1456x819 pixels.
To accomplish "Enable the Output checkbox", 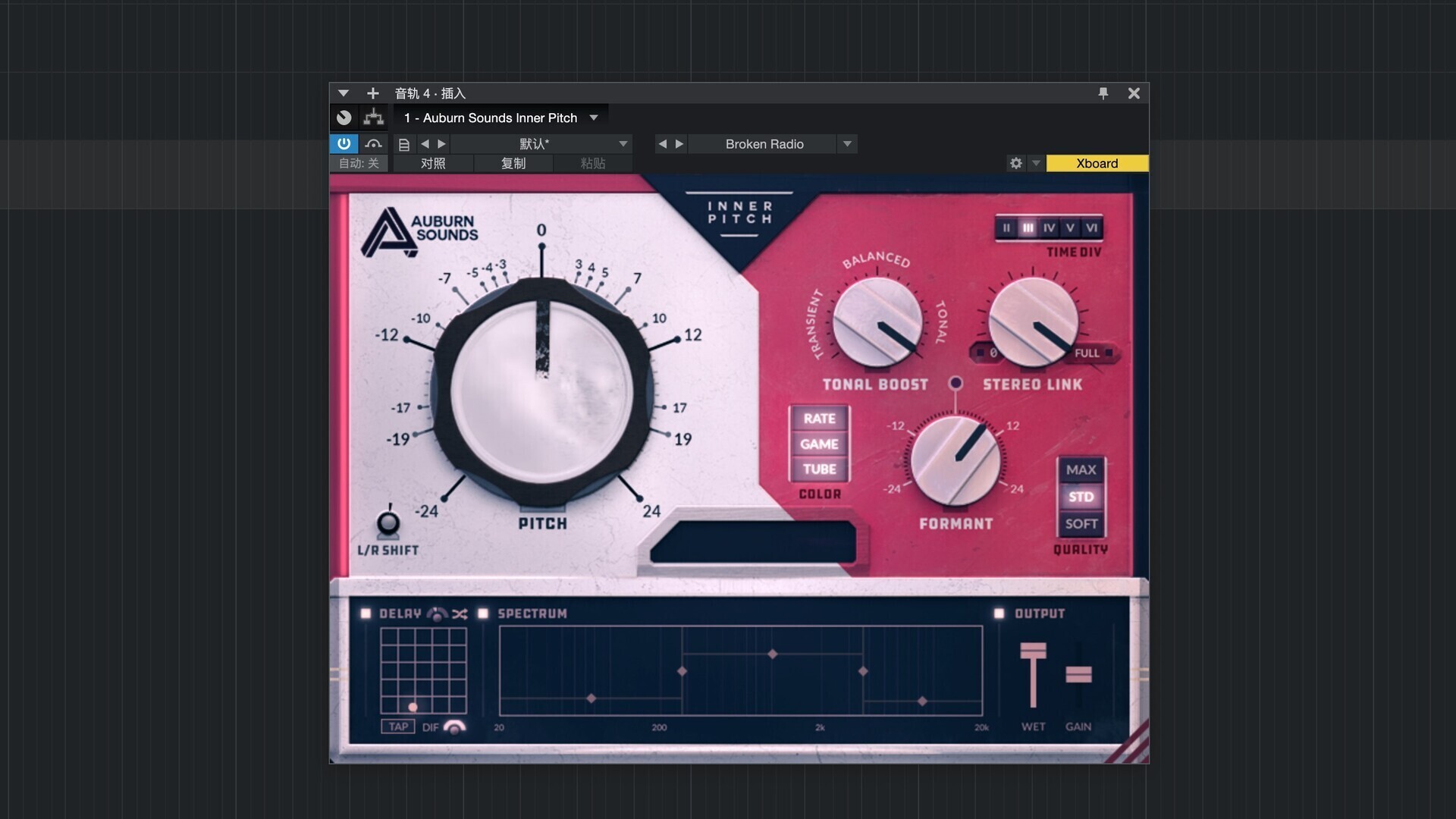I will tap(999, 613).
